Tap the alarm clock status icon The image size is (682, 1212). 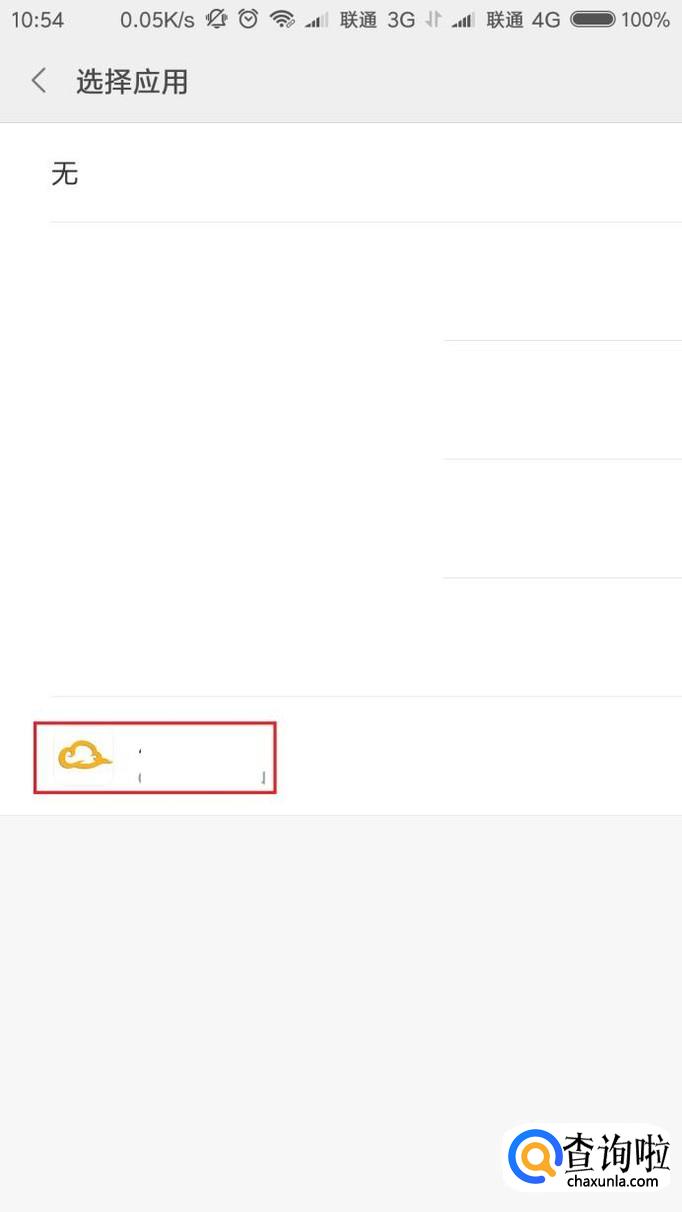click(x=249, y=19)
